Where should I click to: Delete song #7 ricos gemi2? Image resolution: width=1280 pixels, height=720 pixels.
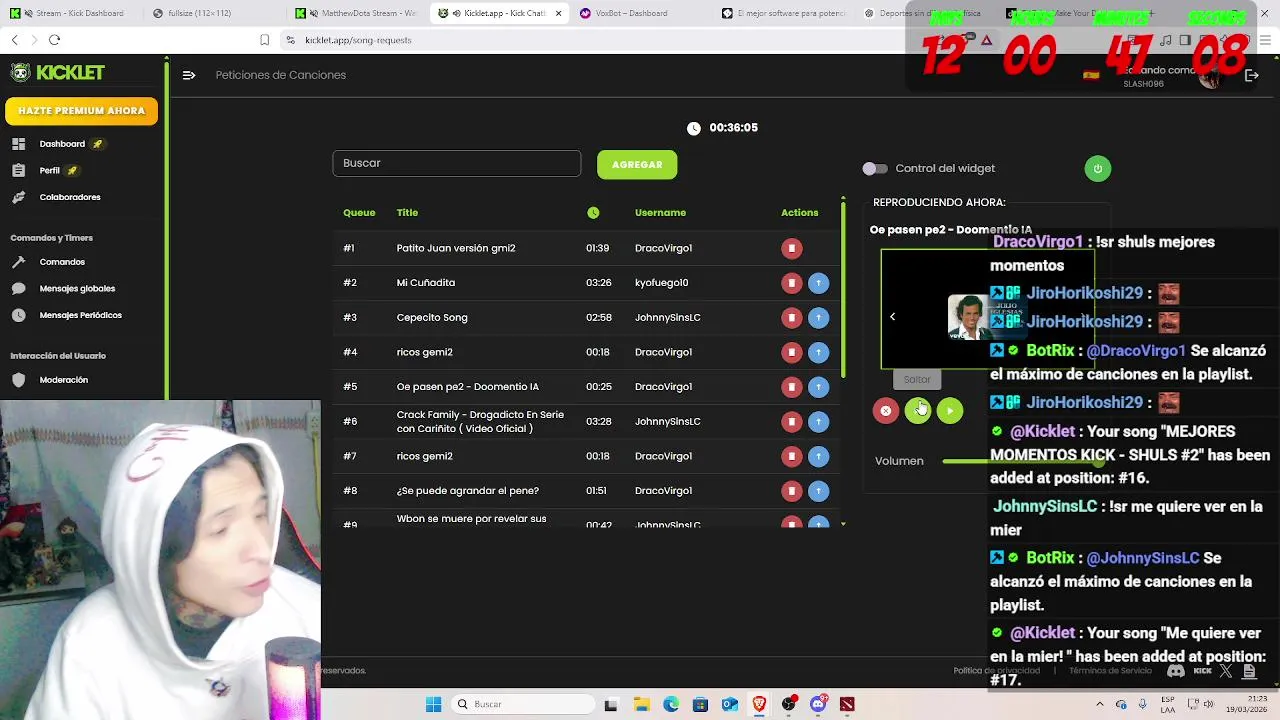click(x=791, y=456)
